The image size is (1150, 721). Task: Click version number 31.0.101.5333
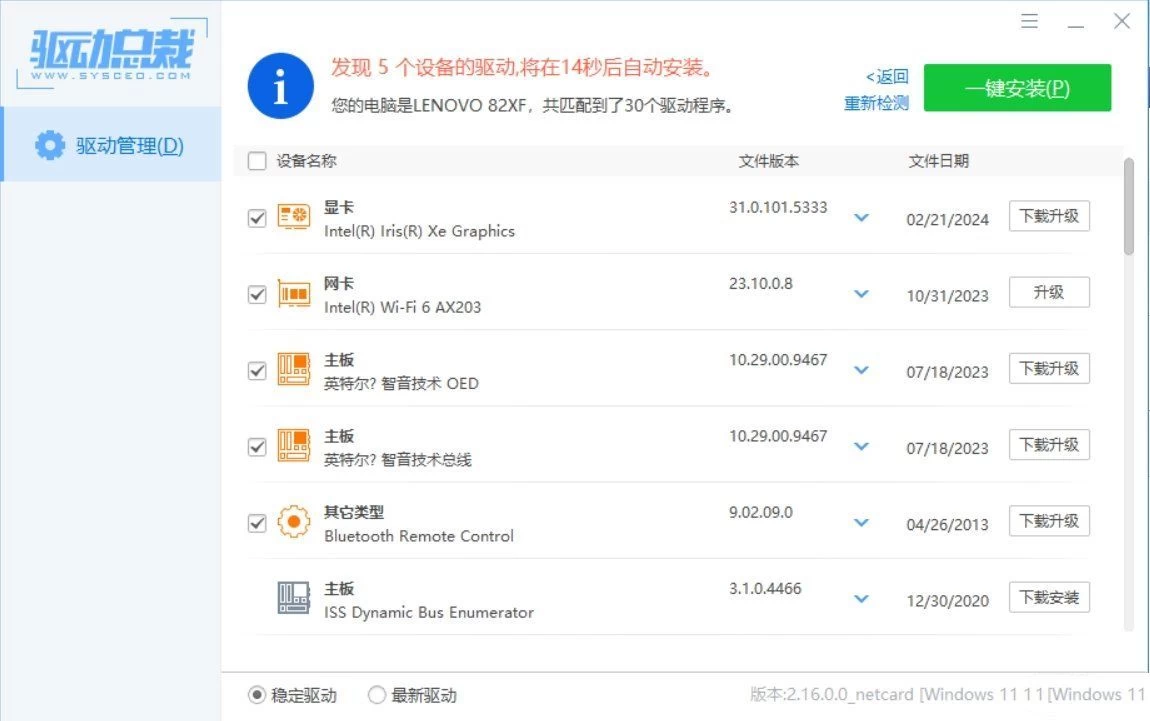pos(778,208)
